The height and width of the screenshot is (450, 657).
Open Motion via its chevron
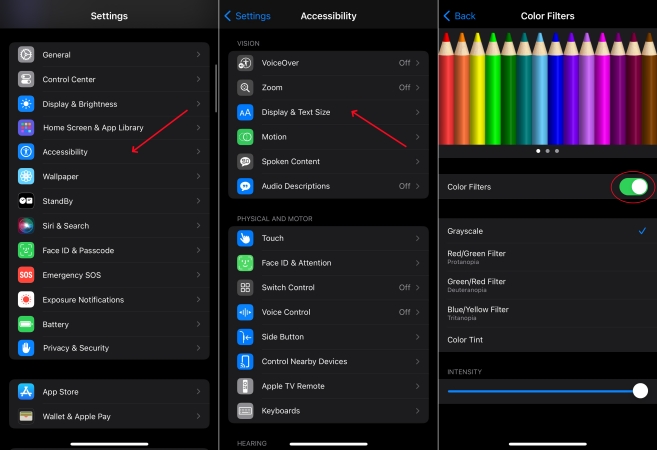tap(417, 137)
